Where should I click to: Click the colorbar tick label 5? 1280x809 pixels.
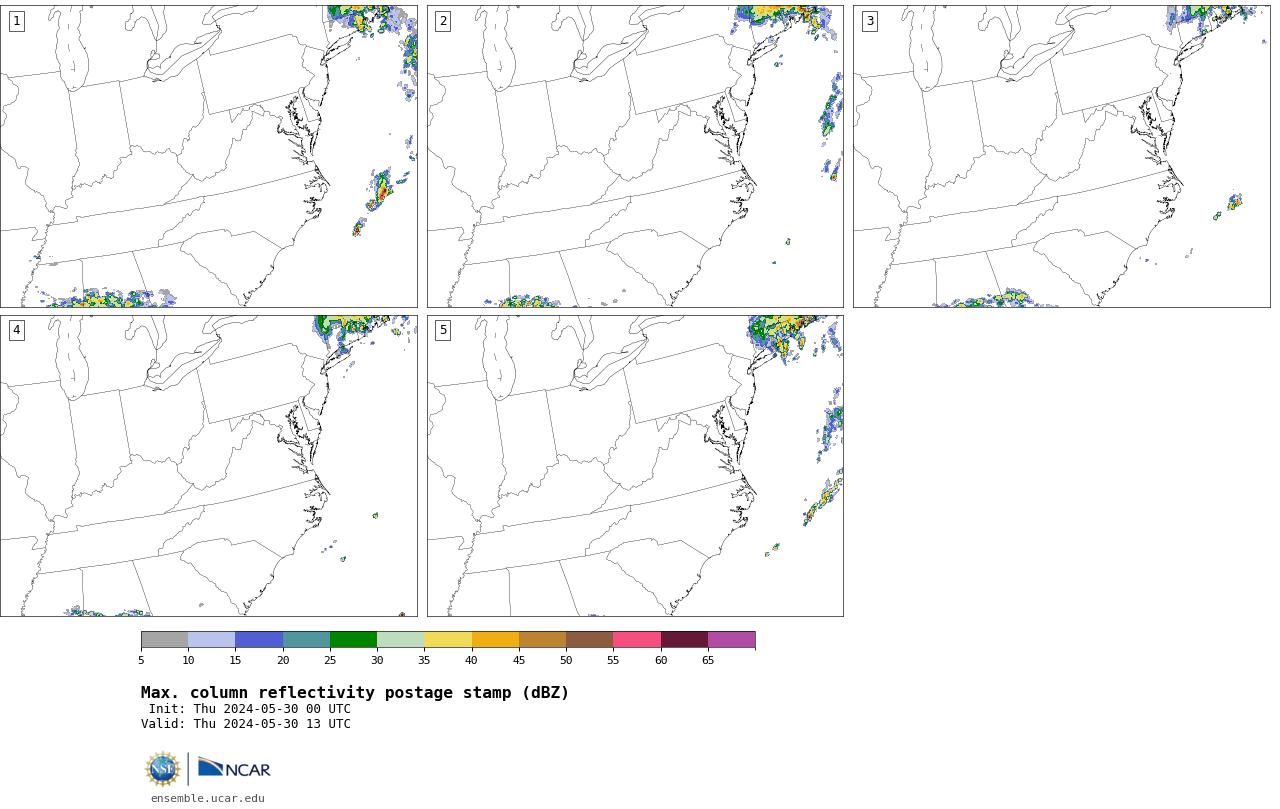(x=141, y=660)
